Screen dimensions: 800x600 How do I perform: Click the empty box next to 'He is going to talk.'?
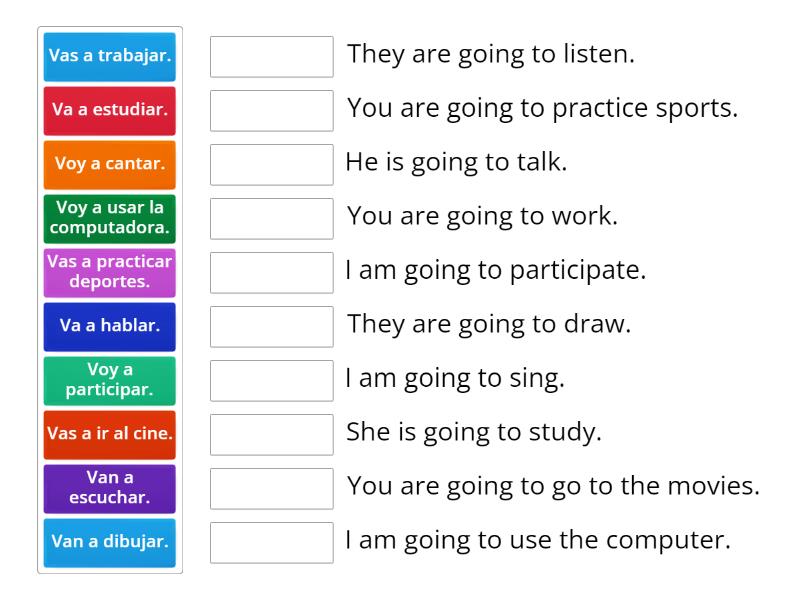click(x=272, y=165)
